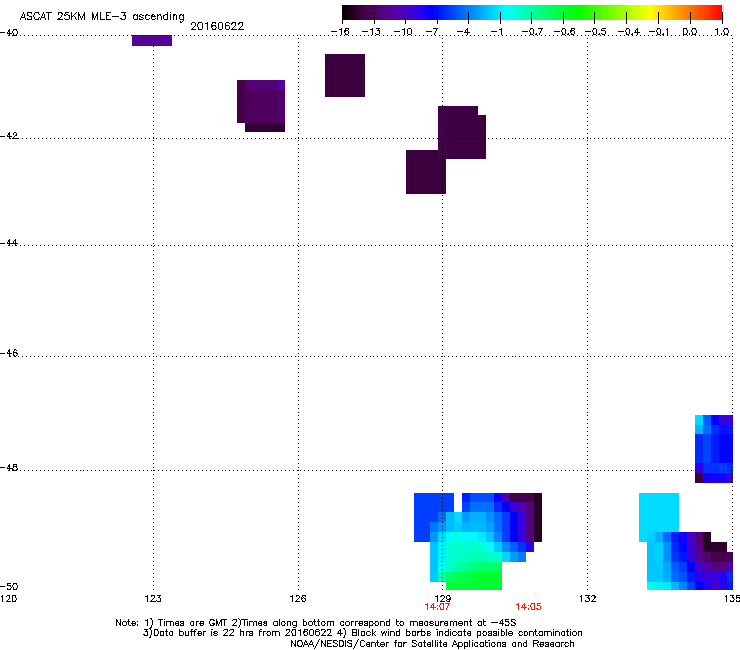This screenshot has height=650, width=740.
Task: Click the colorbar tick label "-7"
Action: tap(432, 32)
